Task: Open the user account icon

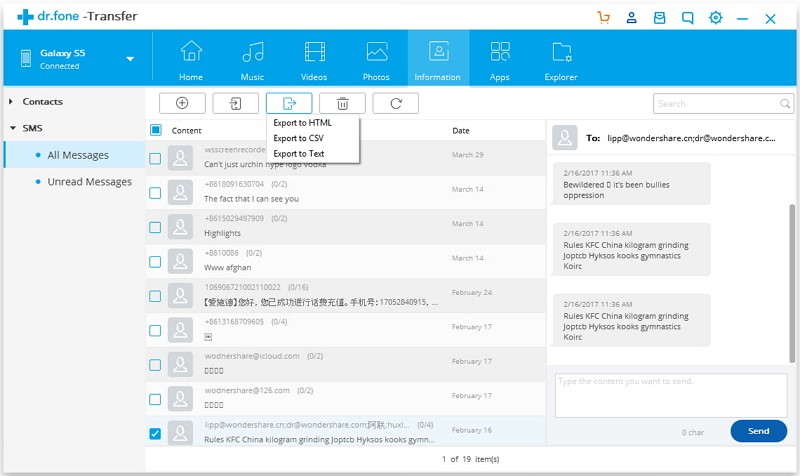Action: 631,18
